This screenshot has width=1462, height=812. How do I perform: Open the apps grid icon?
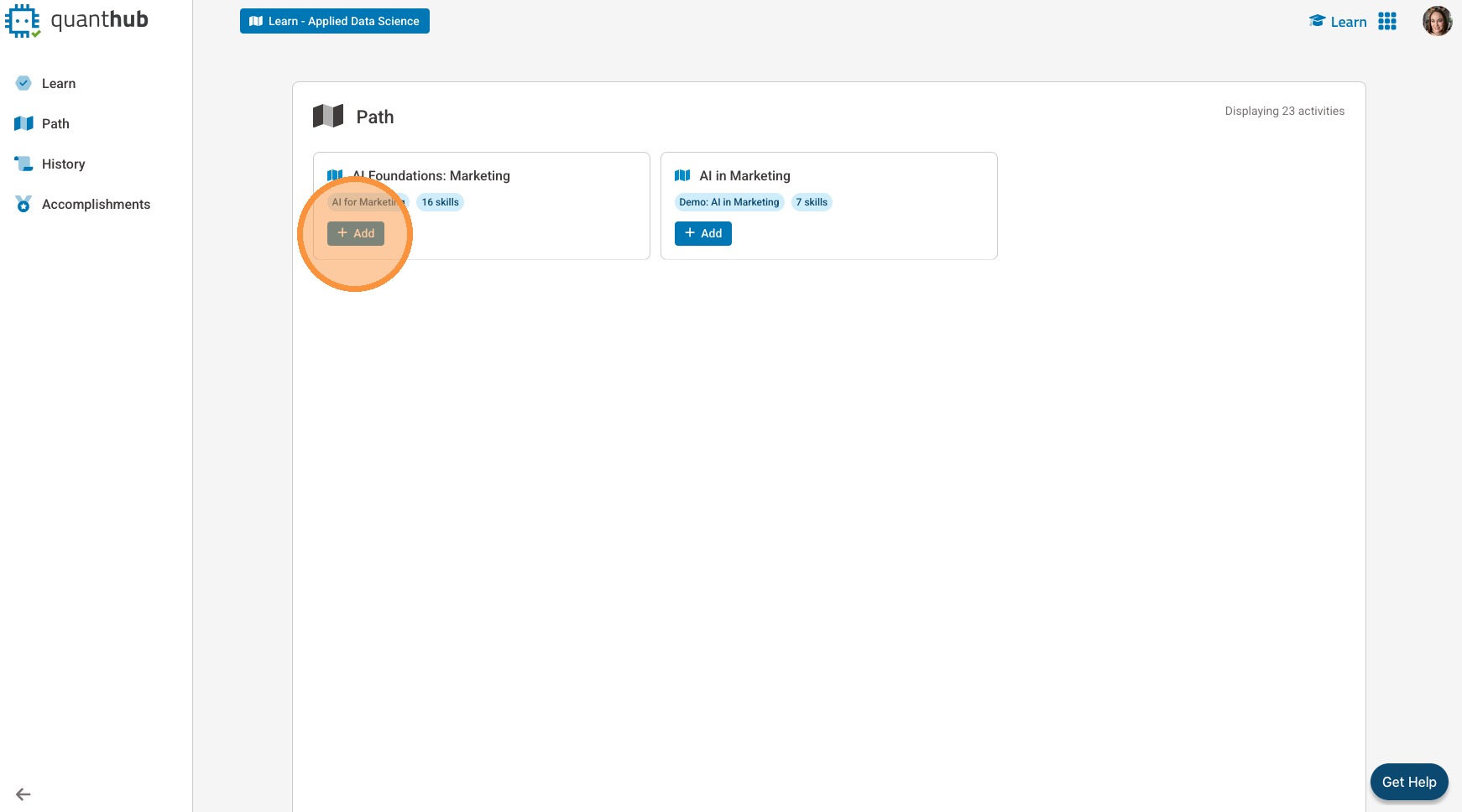point(1387,21)
